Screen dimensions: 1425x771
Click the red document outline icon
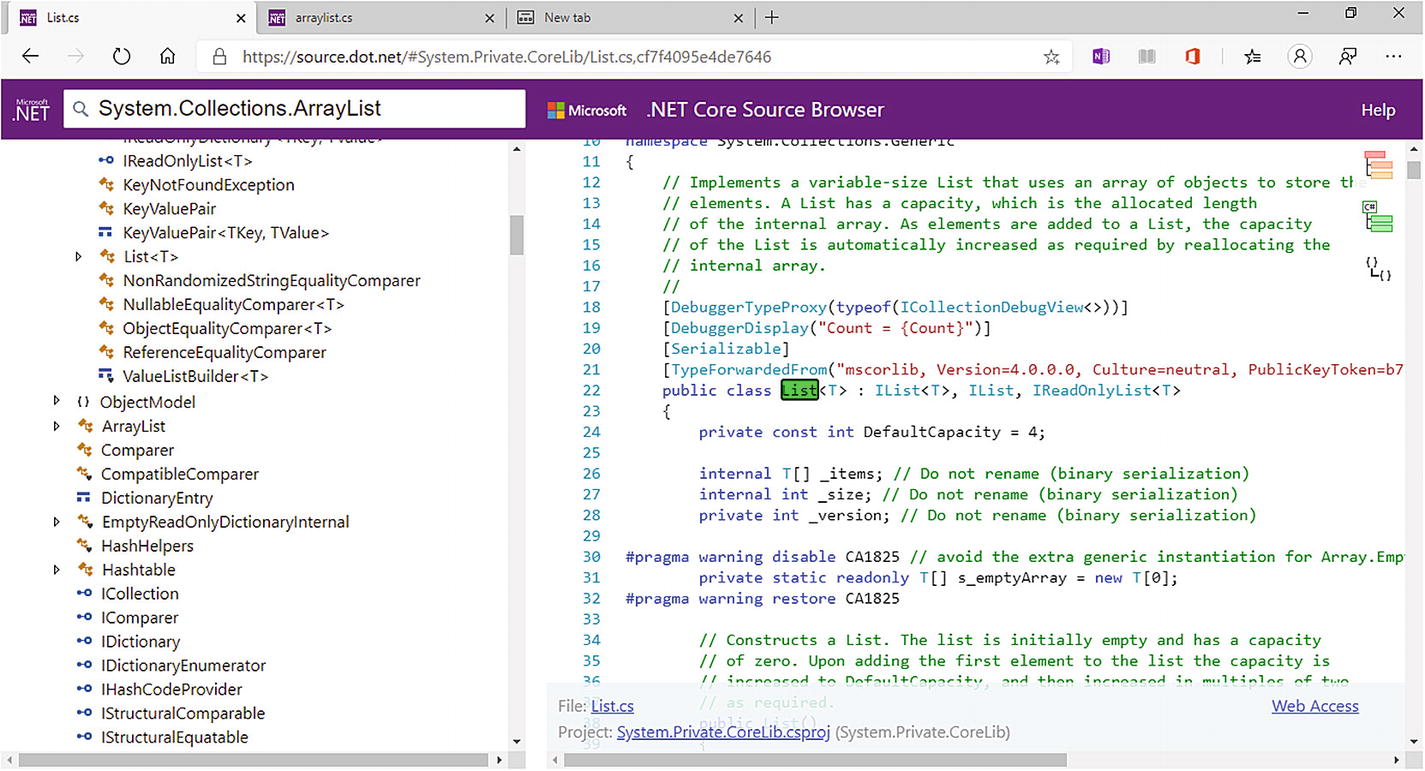(1379, 165)
